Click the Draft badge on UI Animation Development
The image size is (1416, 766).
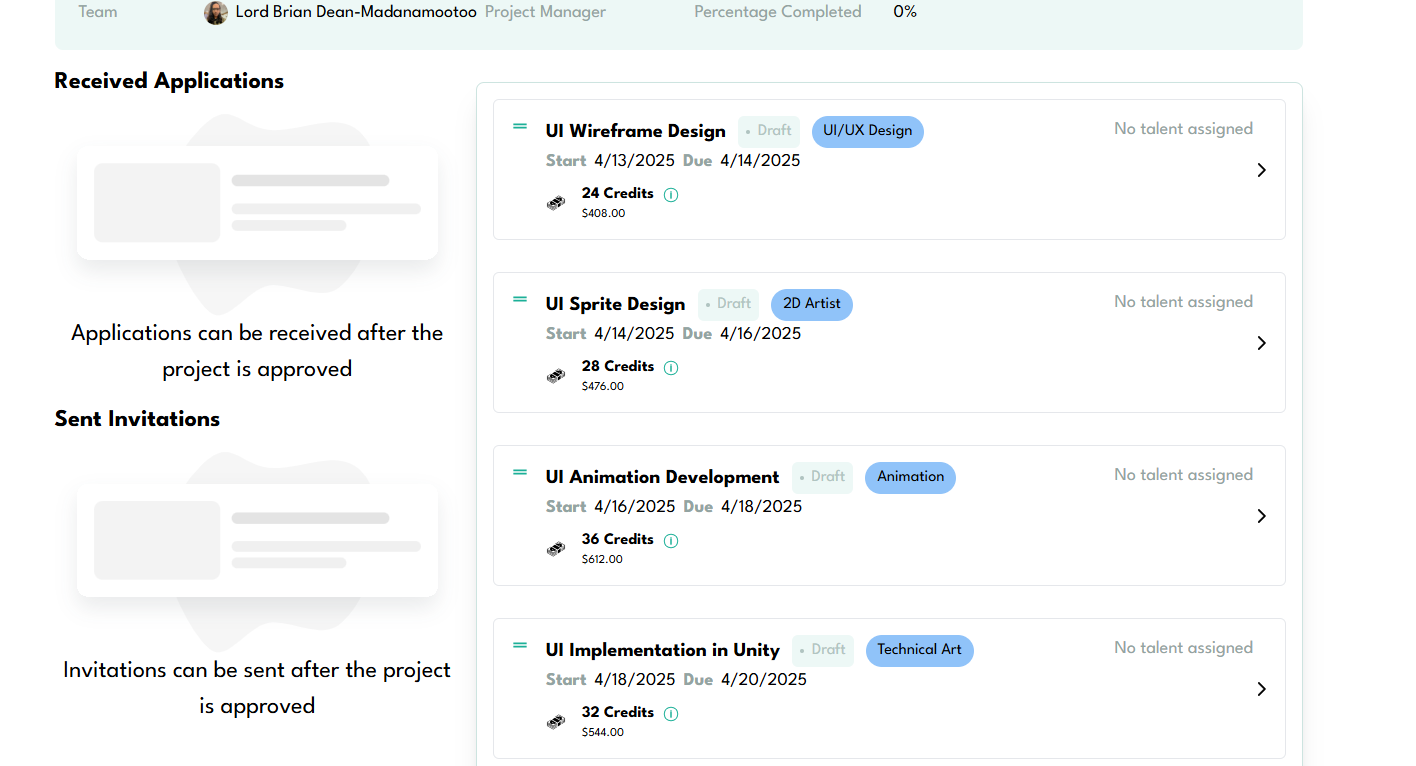coord(822,477)
